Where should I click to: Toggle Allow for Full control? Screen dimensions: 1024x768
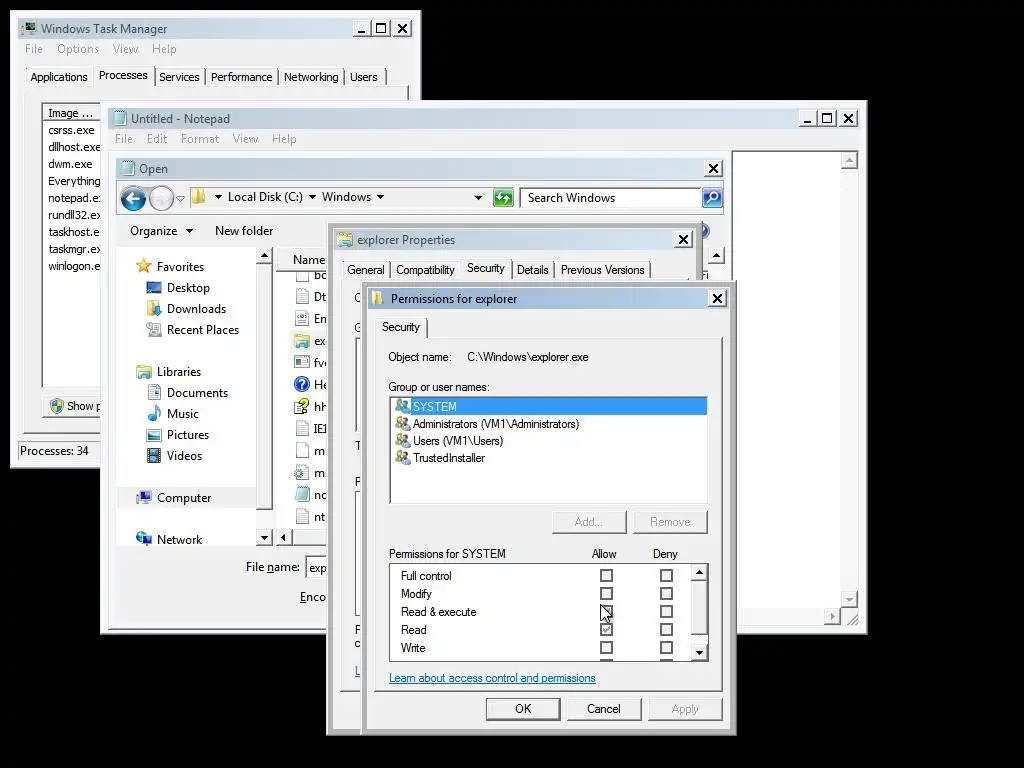point(607,575)
